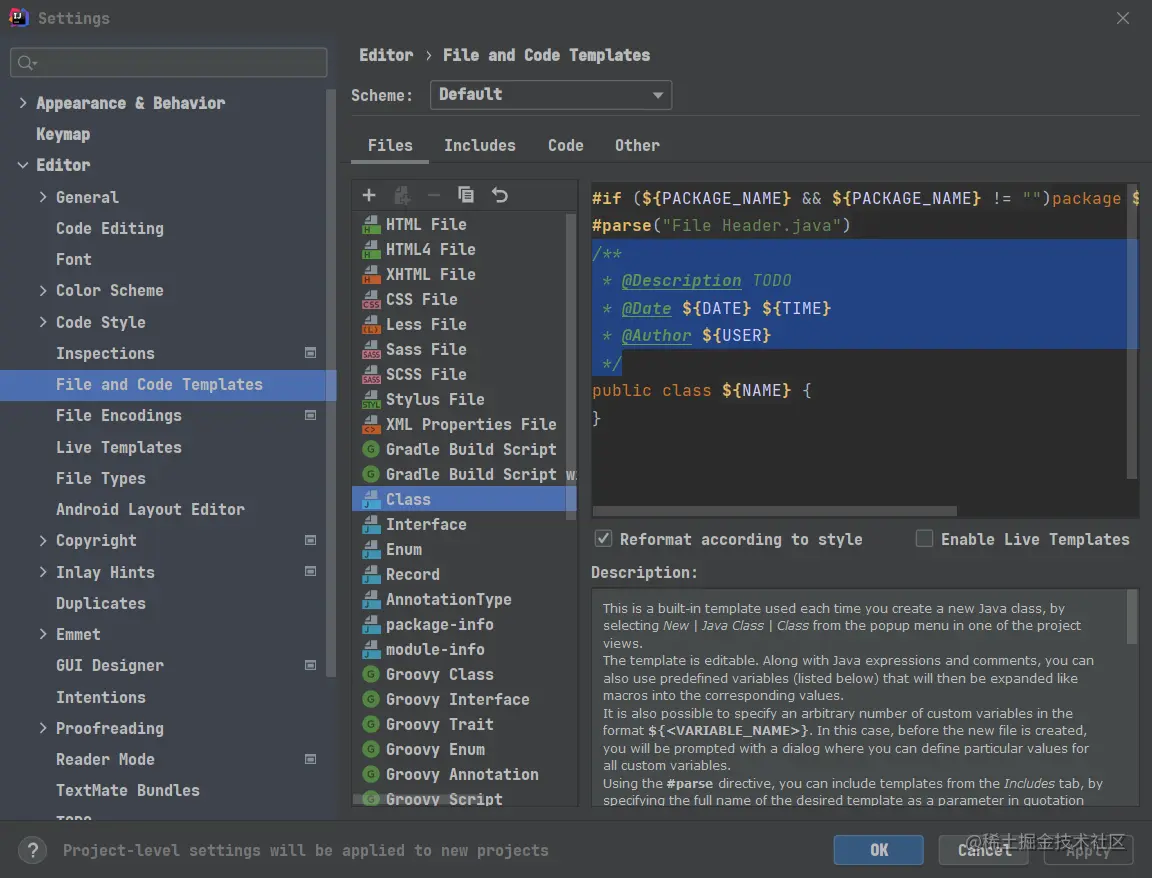Switch to the Includes tab
Viewport: 1152px width, 878px height.
[480, 145]
